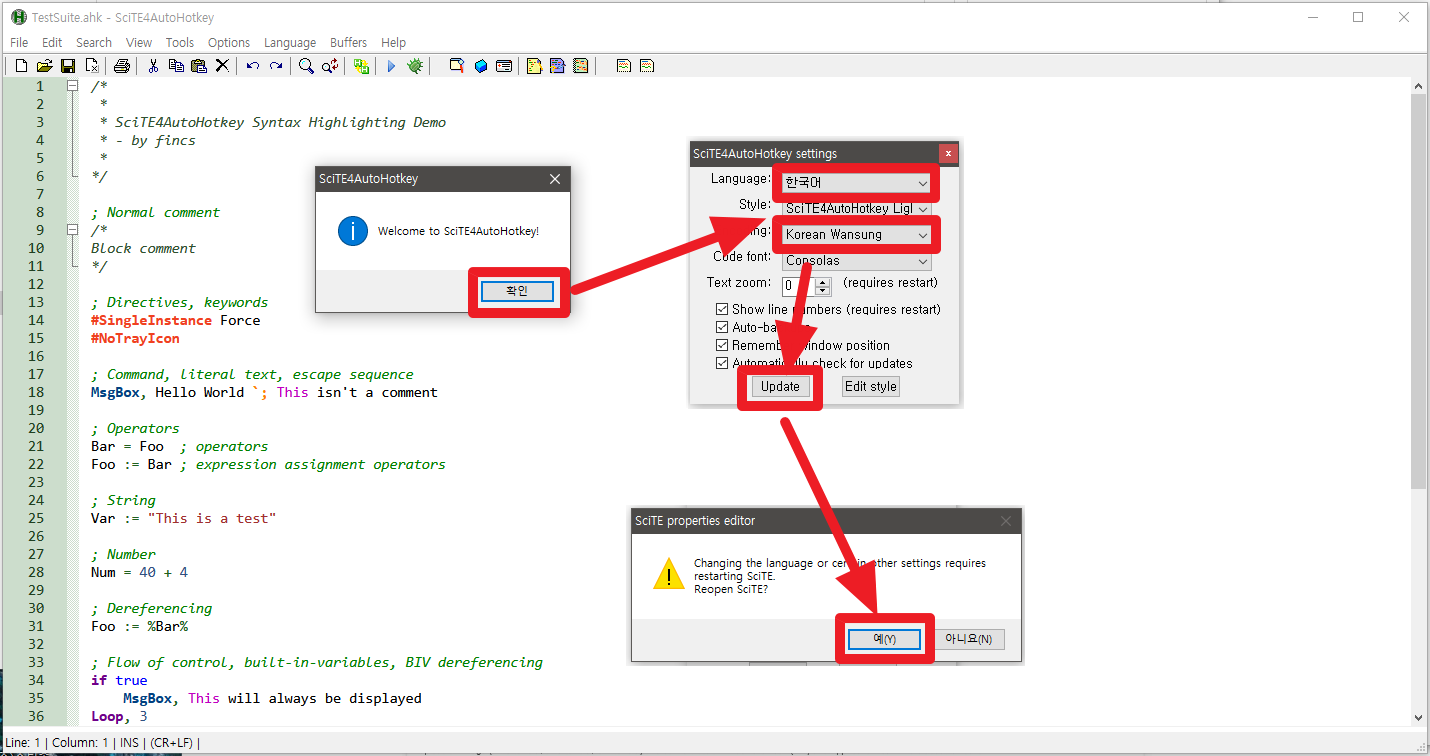Paste clipboard using toolbar icon
The image size is (1430, 756).
(199, 66)
